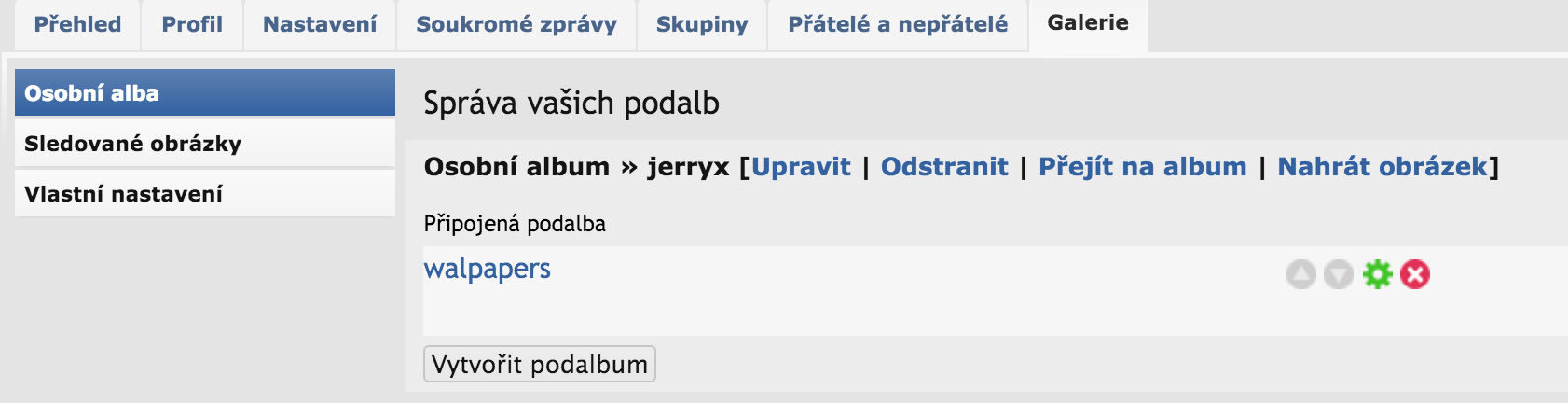The image size is (1568, 403).
Task: Click the move up arrow icon for walpapers
Action: pos(1301,274)
